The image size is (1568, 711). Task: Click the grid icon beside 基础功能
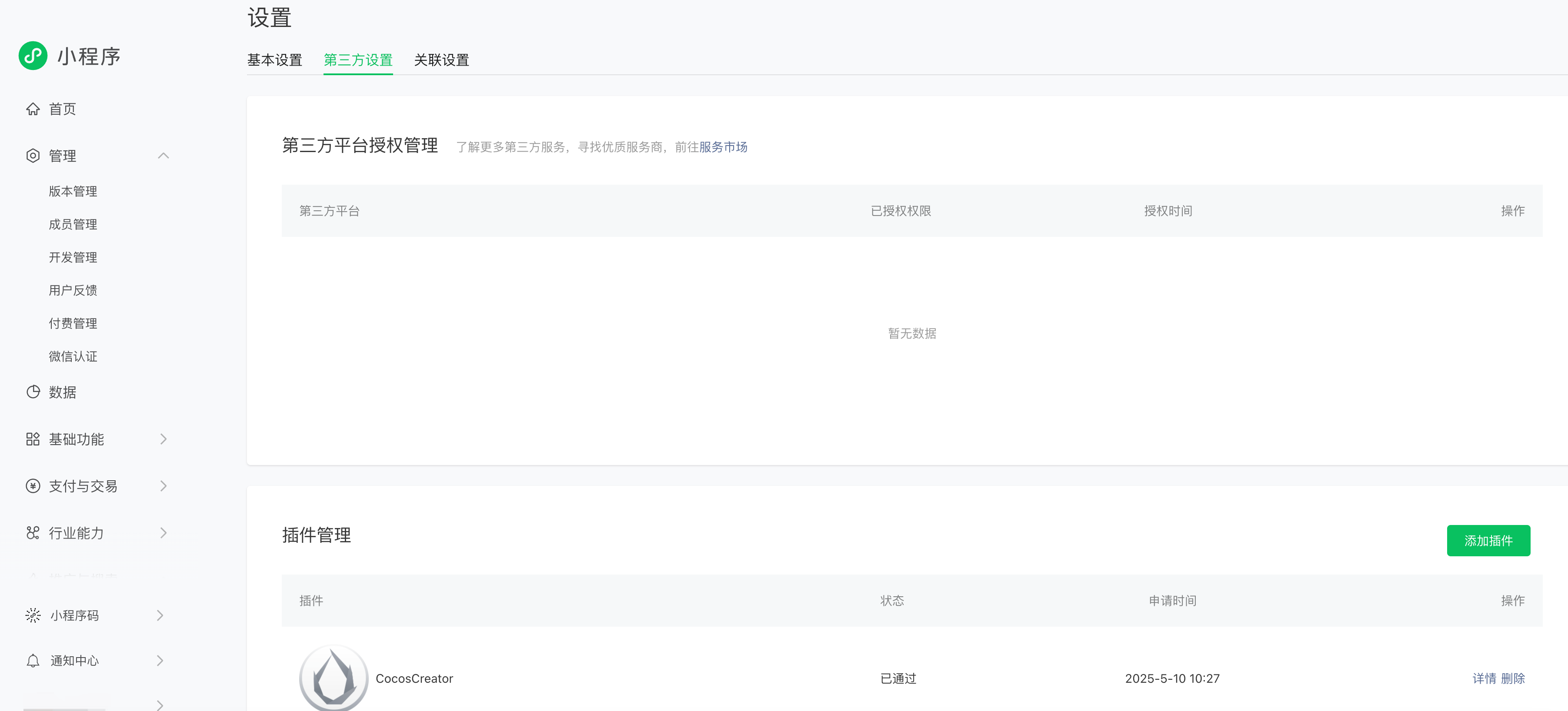33,439
